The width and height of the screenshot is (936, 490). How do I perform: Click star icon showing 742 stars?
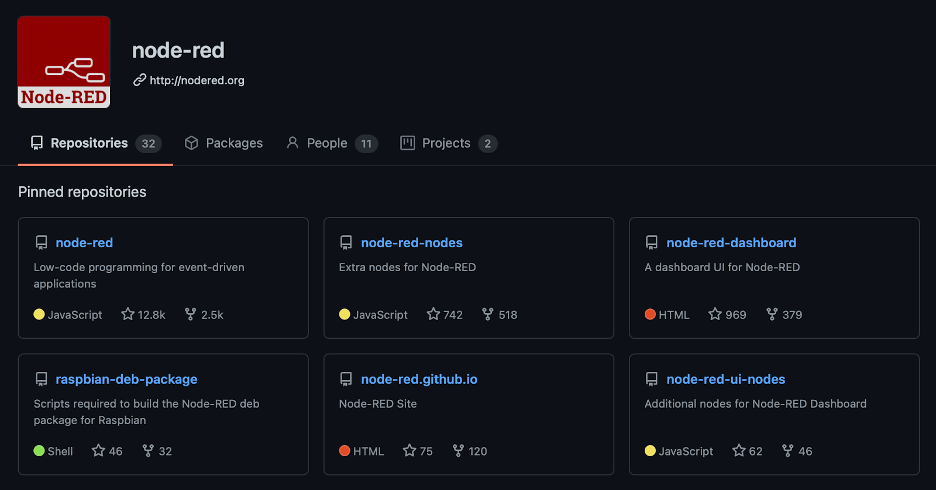(433, 314)
